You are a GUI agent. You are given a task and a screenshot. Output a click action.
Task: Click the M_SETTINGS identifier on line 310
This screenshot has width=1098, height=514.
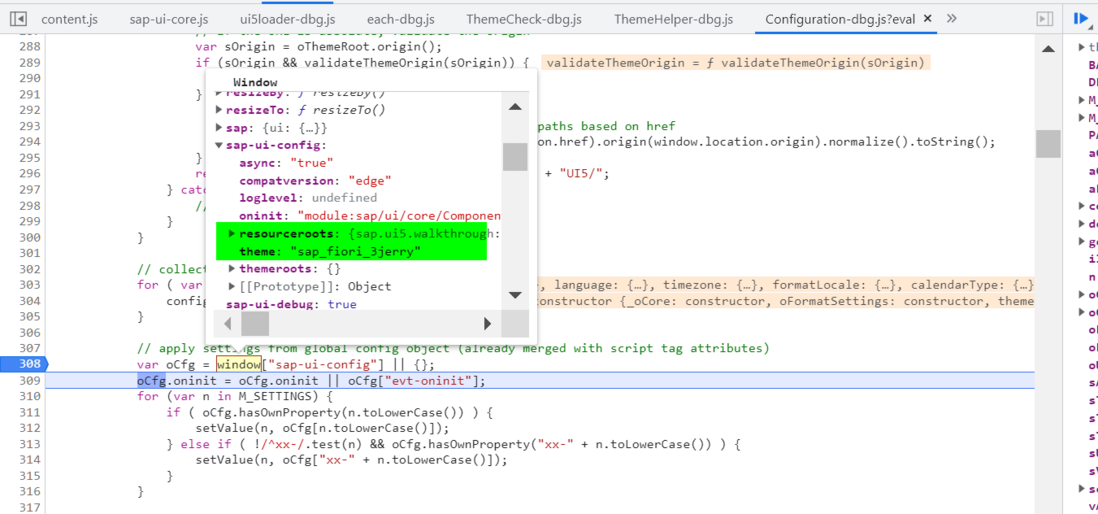(x=276, y=396)
